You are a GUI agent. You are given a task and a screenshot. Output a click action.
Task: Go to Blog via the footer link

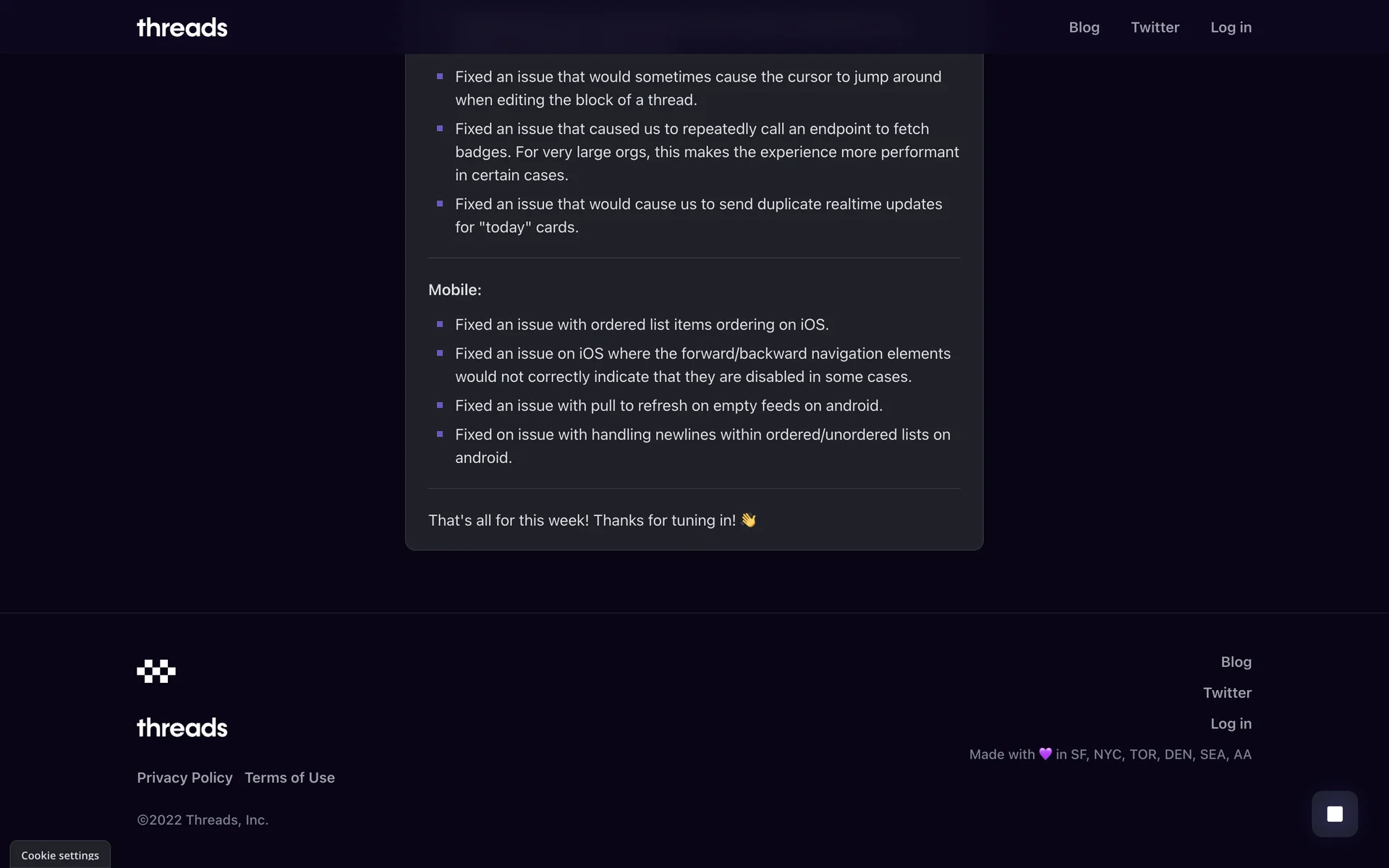[x=1236, y=662]
